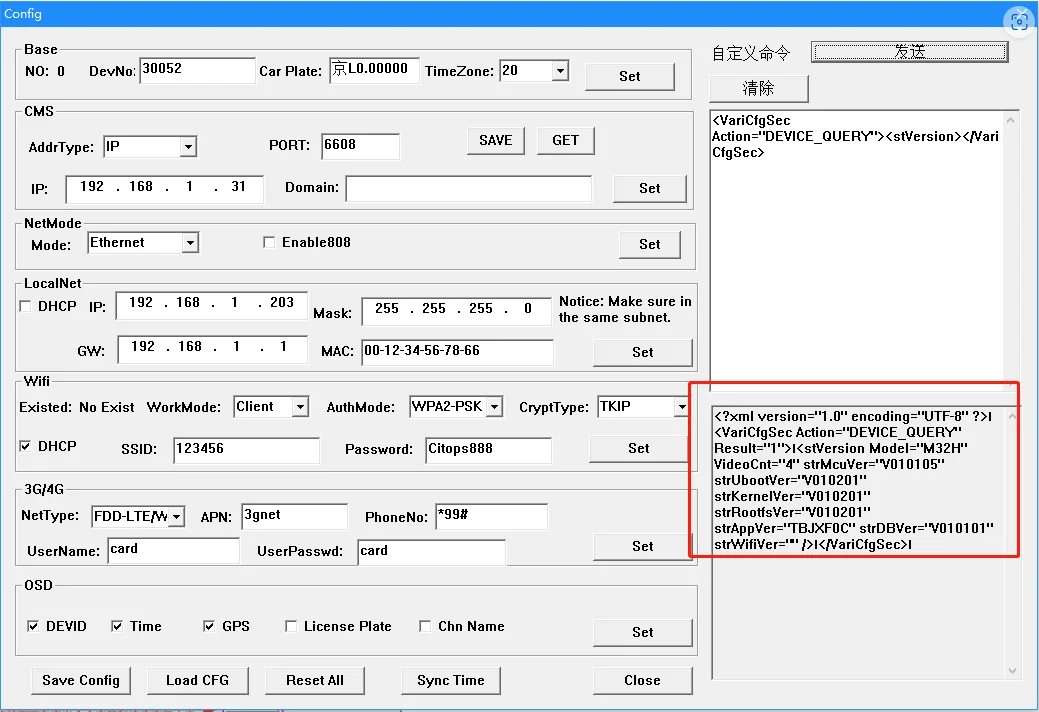Click the Load CFG button
The width and height of the screenshot is (1039, 712).
point(197,680)
